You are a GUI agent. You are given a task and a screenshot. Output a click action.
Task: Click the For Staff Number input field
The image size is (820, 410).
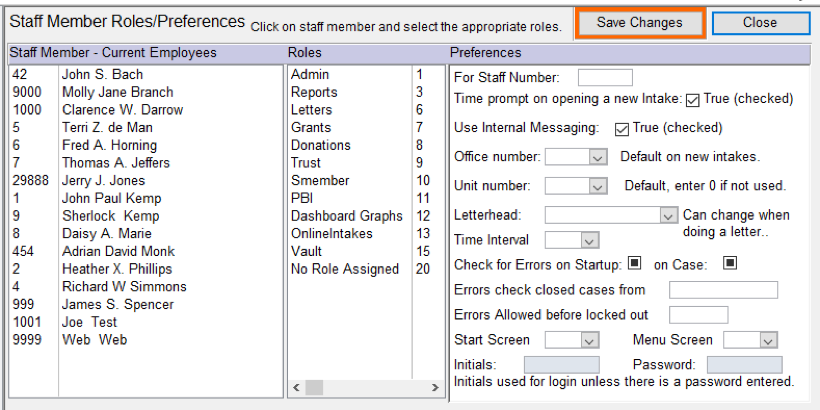pyautogui.click(x=605, y=77)
